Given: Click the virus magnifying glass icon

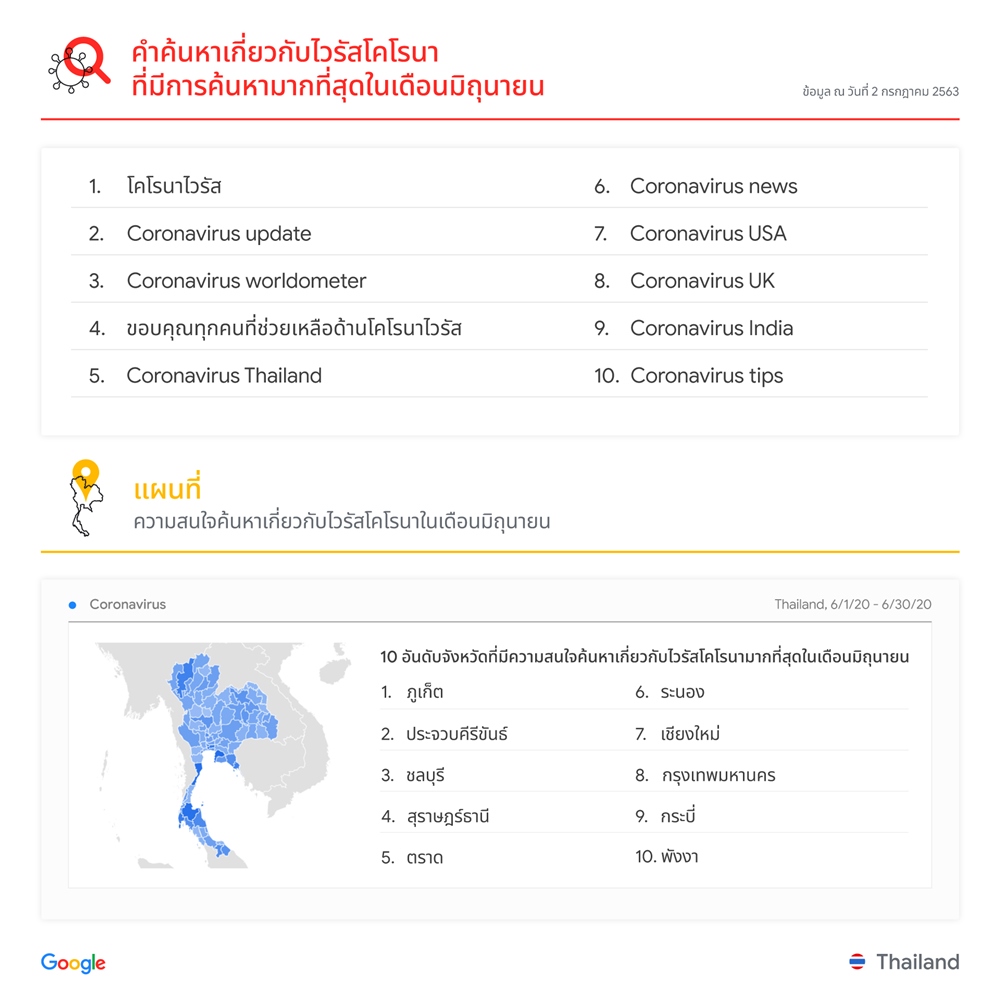Looking at the screenshot, I should [x=80, y=65].
